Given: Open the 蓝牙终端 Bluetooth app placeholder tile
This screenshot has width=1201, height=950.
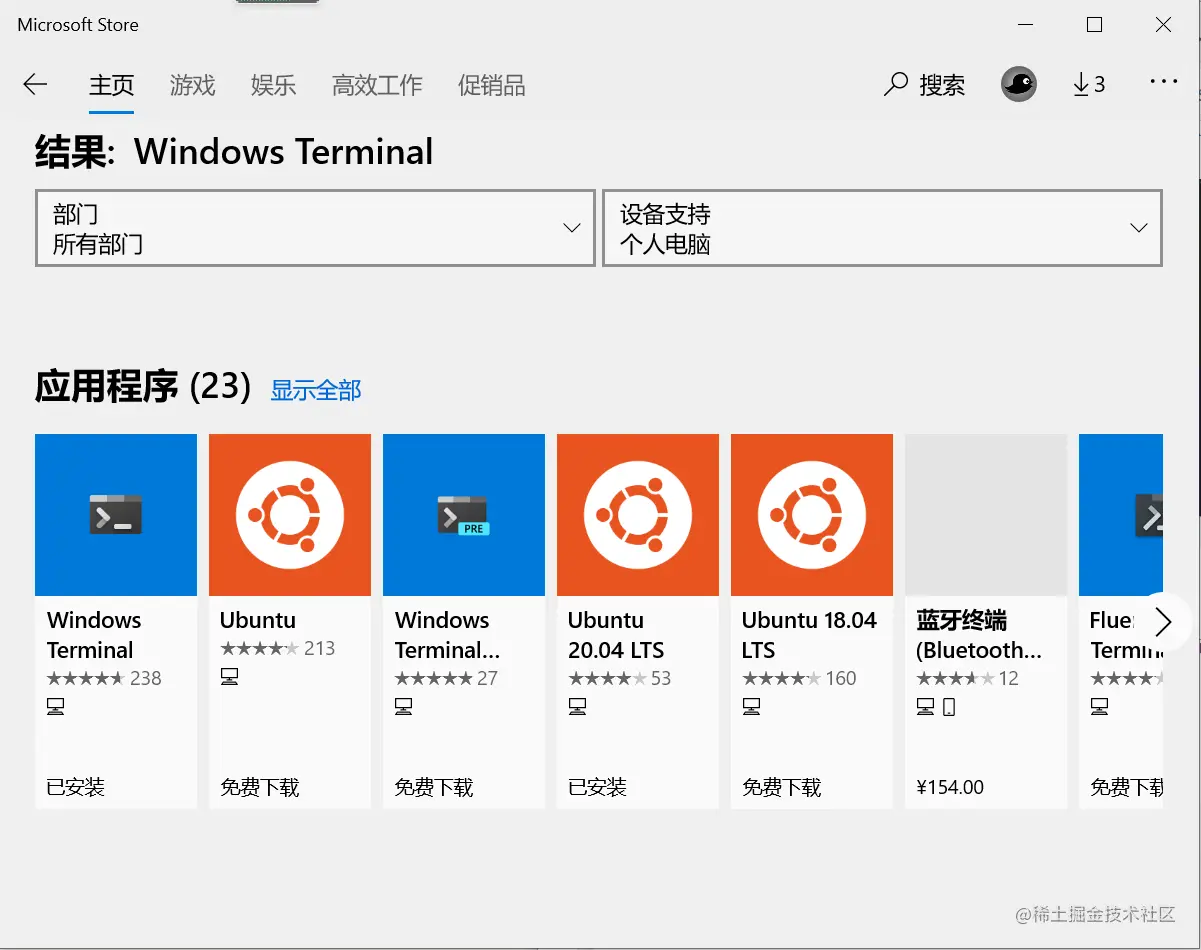Looking at the screenshot, I should point(986,515).
